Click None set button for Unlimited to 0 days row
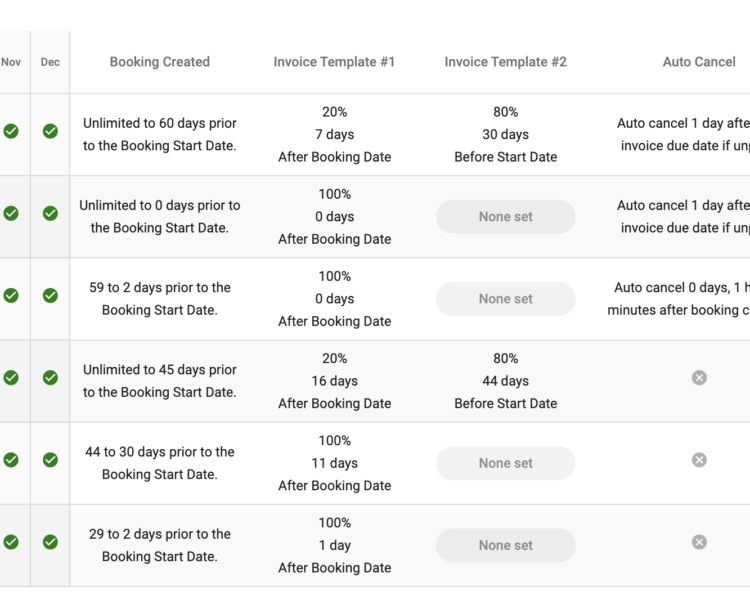Image resolution: width=750 pixels, height=600 pixels. point(506,217)
